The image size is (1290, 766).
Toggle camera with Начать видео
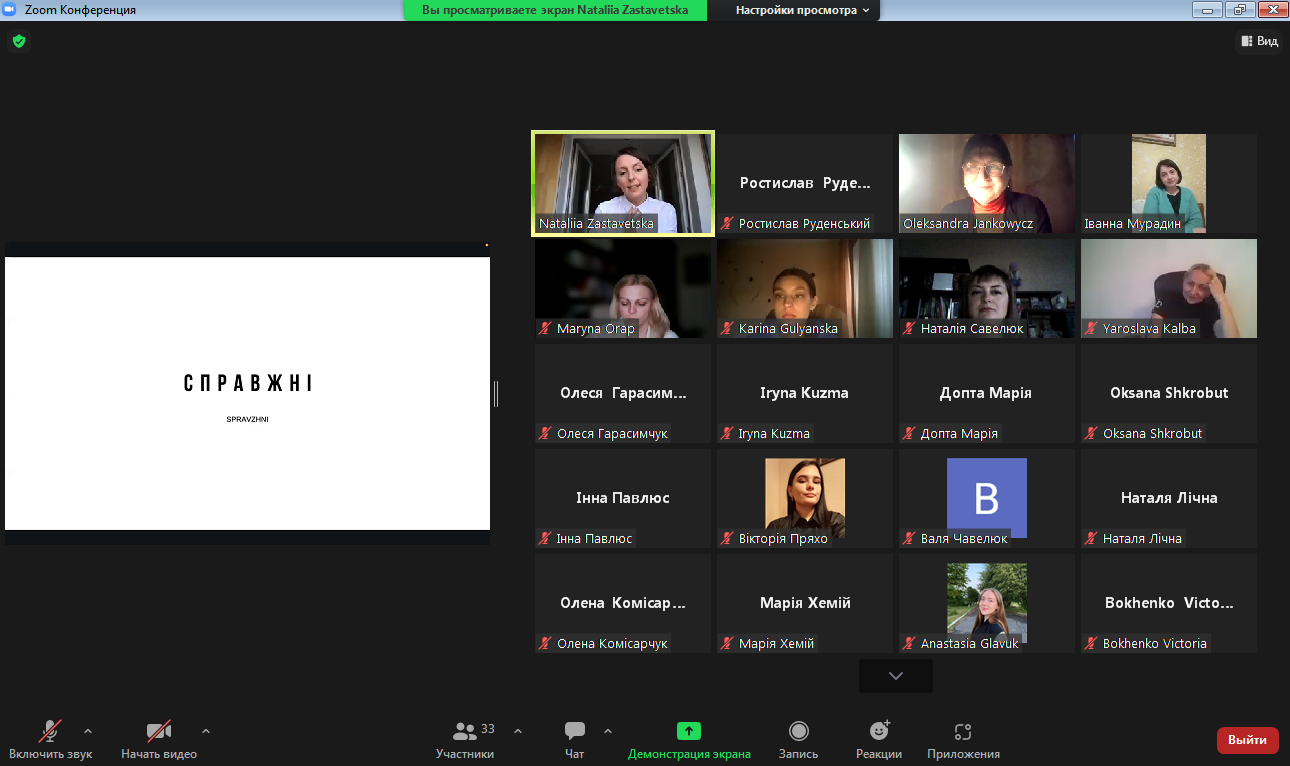click(x=159, y=731)
